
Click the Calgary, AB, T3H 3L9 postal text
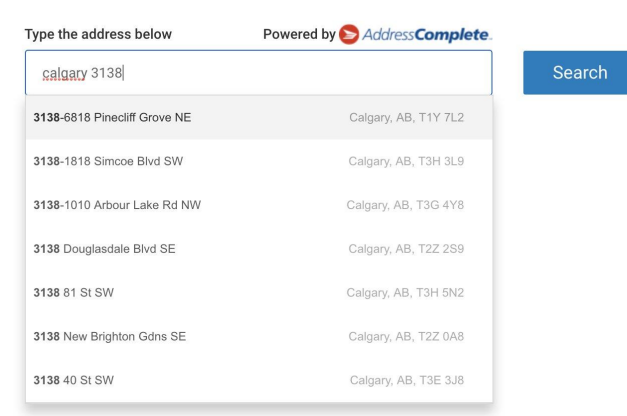406,161
